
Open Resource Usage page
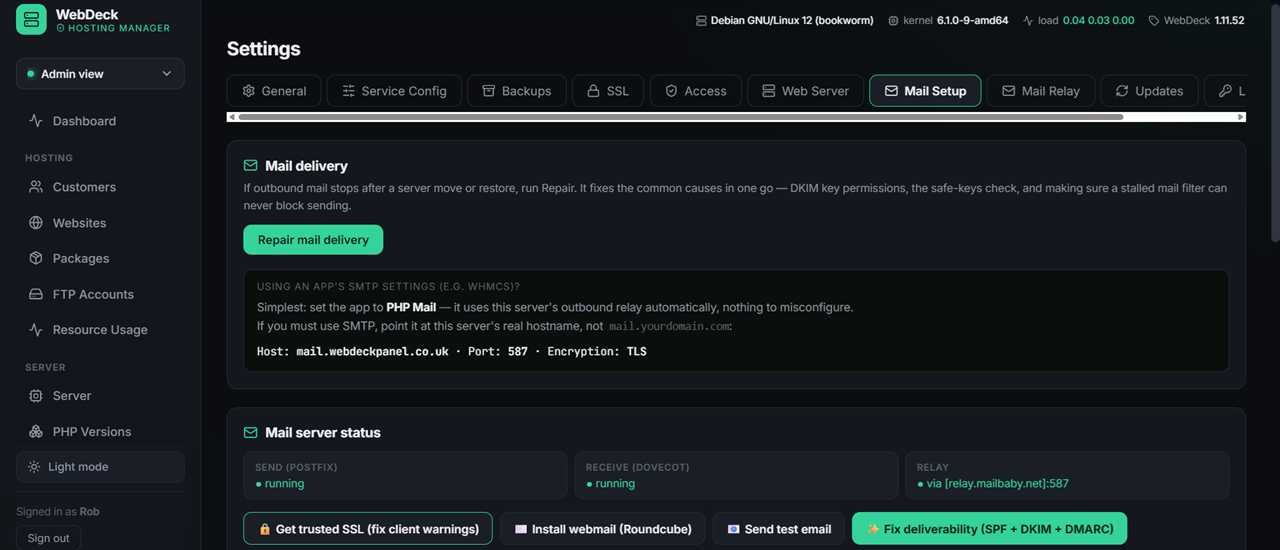click(x=100, y=330)
